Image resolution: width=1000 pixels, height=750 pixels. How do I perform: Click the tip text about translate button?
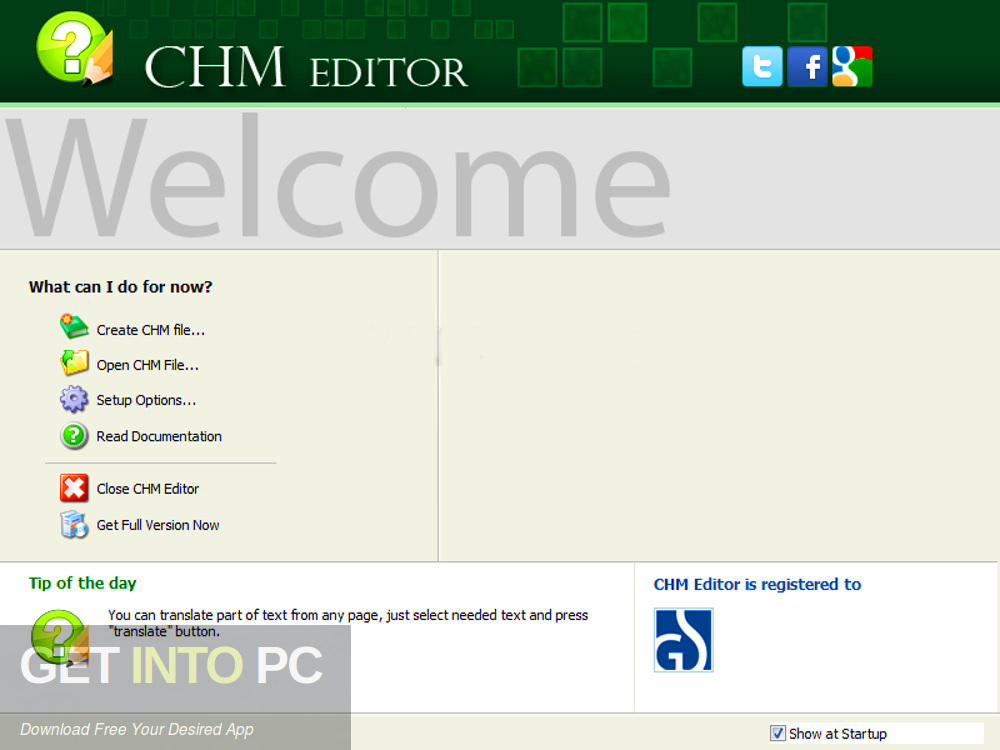pyautogui.click(x=348, y=623)
